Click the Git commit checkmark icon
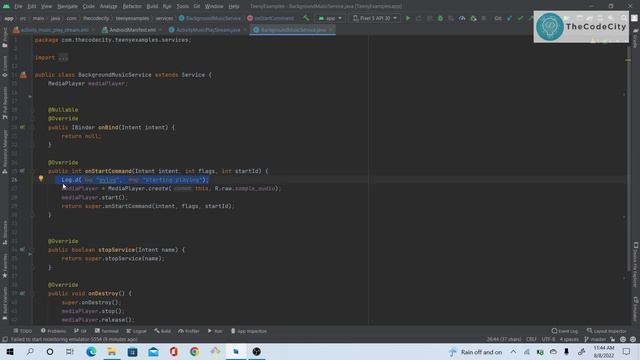This screenshot has height=360, width=640. coord(520,18)
